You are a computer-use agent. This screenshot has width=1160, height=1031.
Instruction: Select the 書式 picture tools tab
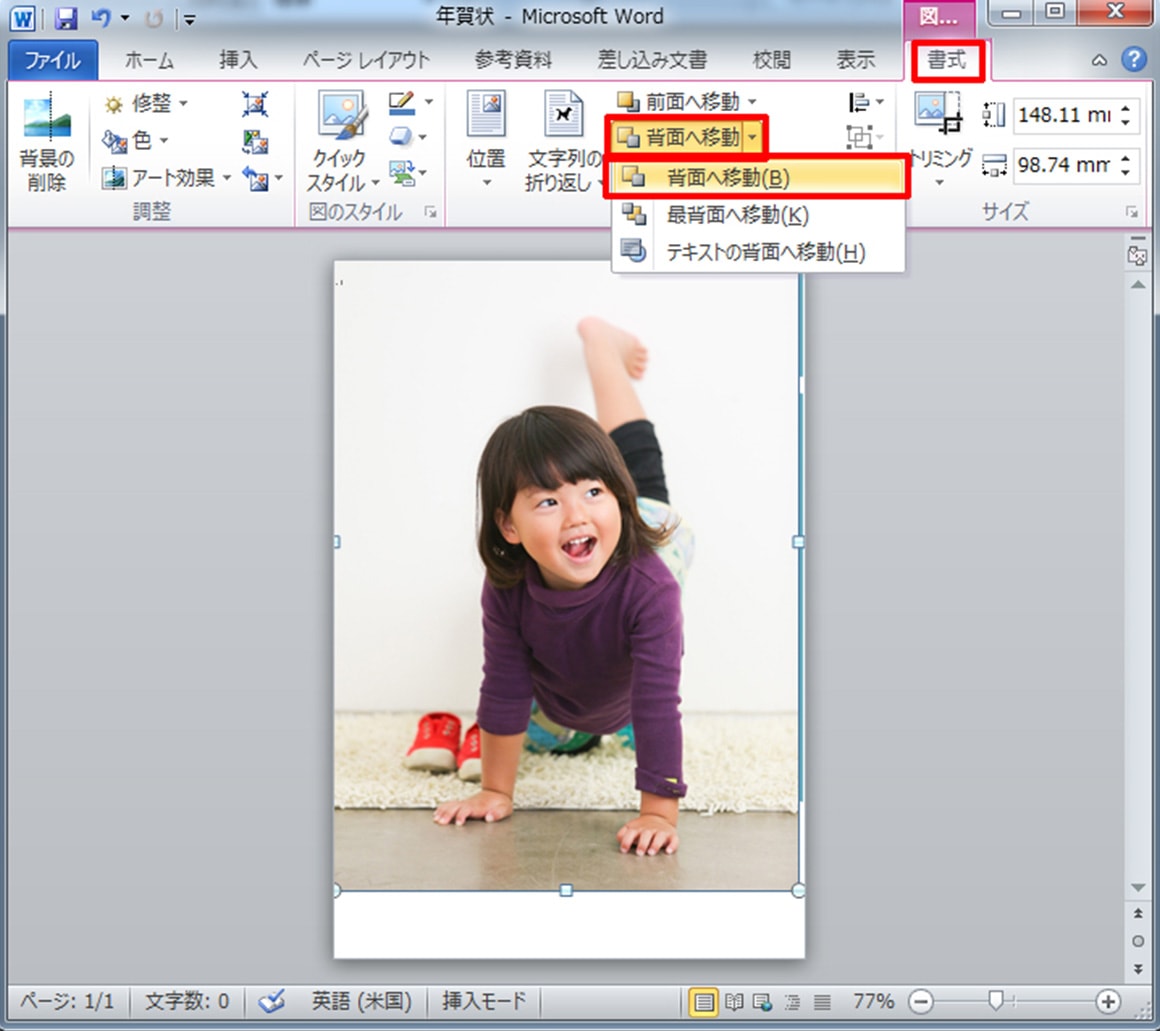pyautogui.click(x=947, y=60)
